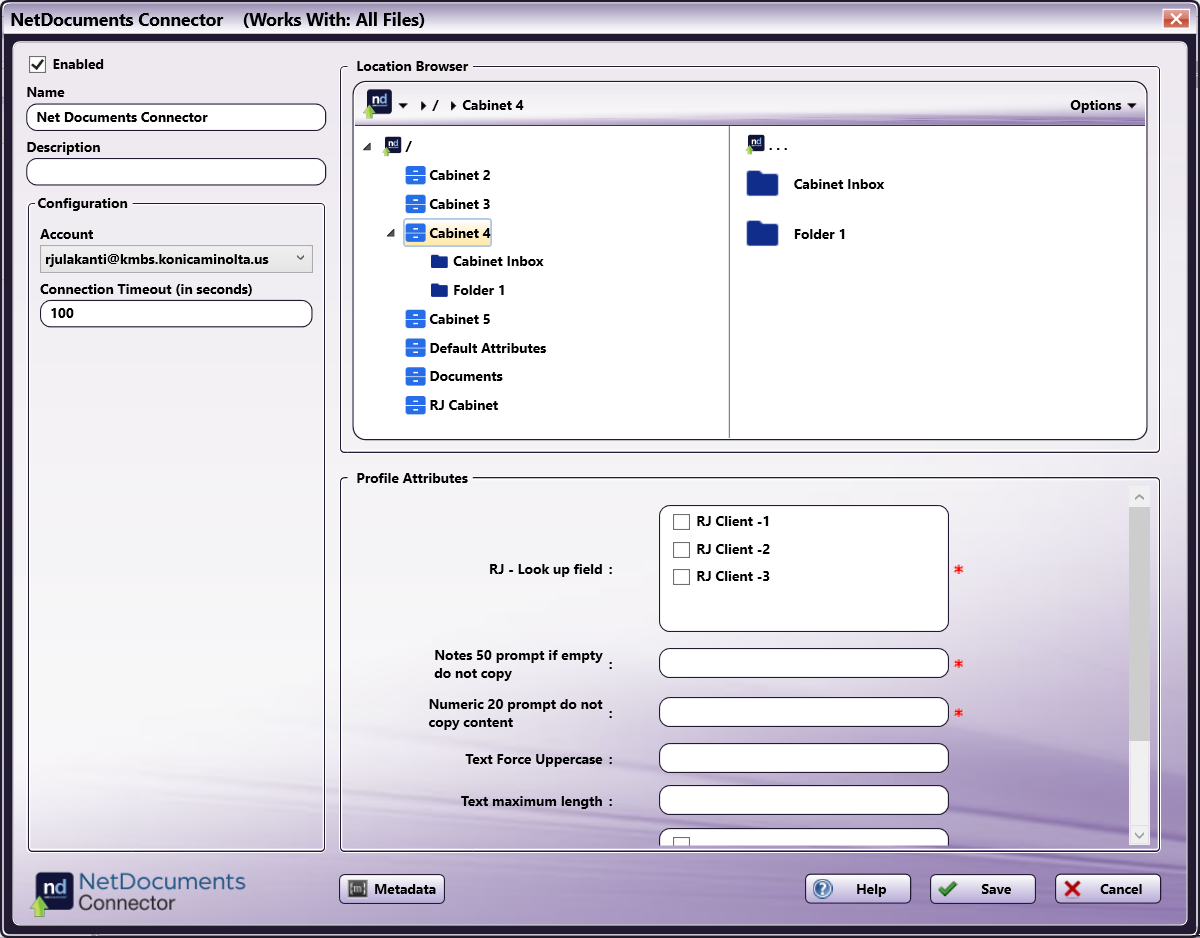Toggle the Enabled checkbox
This screenshot has width=1200, height=938.
click(x=38, y=64)
